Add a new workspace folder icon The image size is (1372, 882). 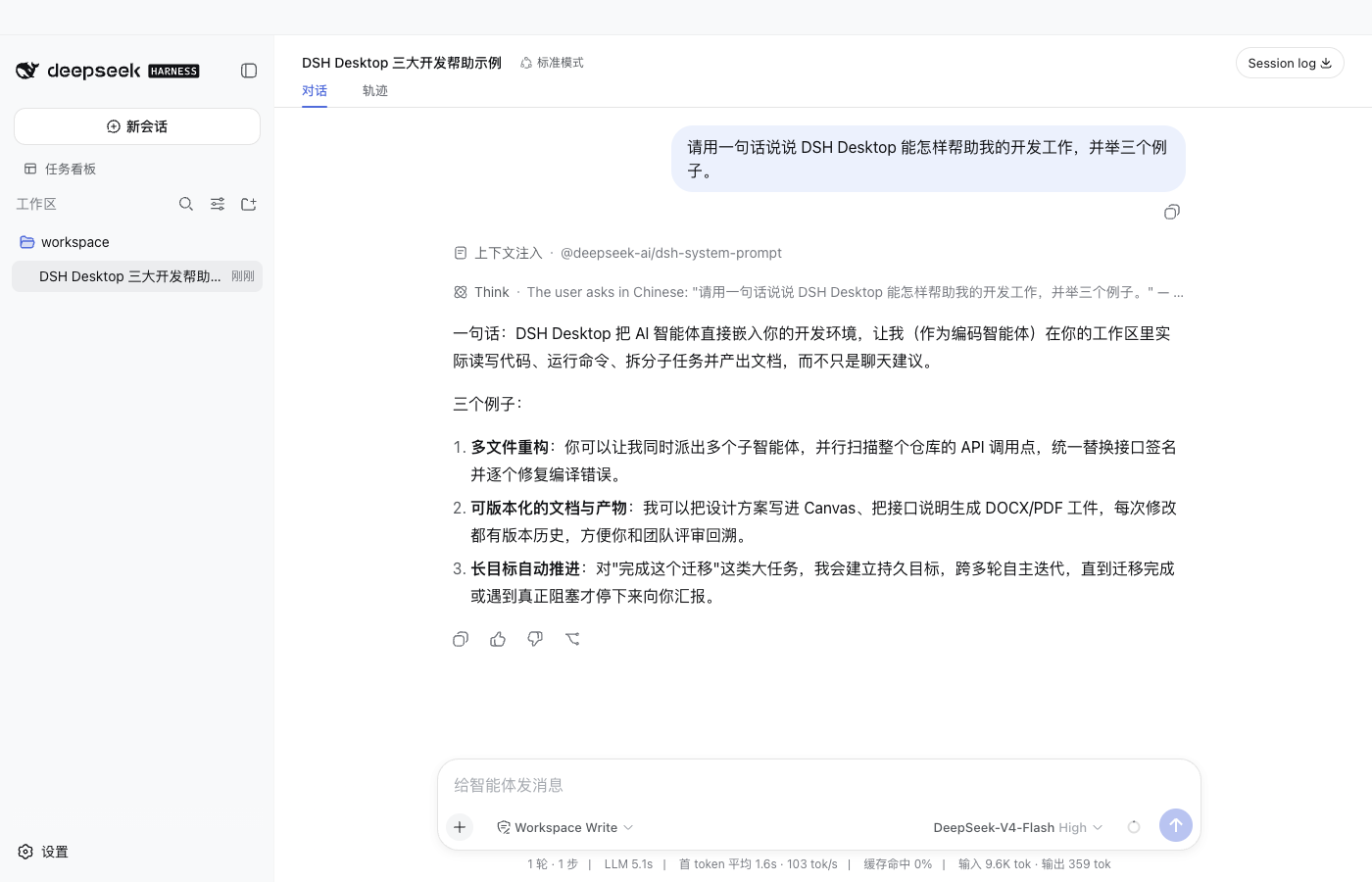coord(249,204)
